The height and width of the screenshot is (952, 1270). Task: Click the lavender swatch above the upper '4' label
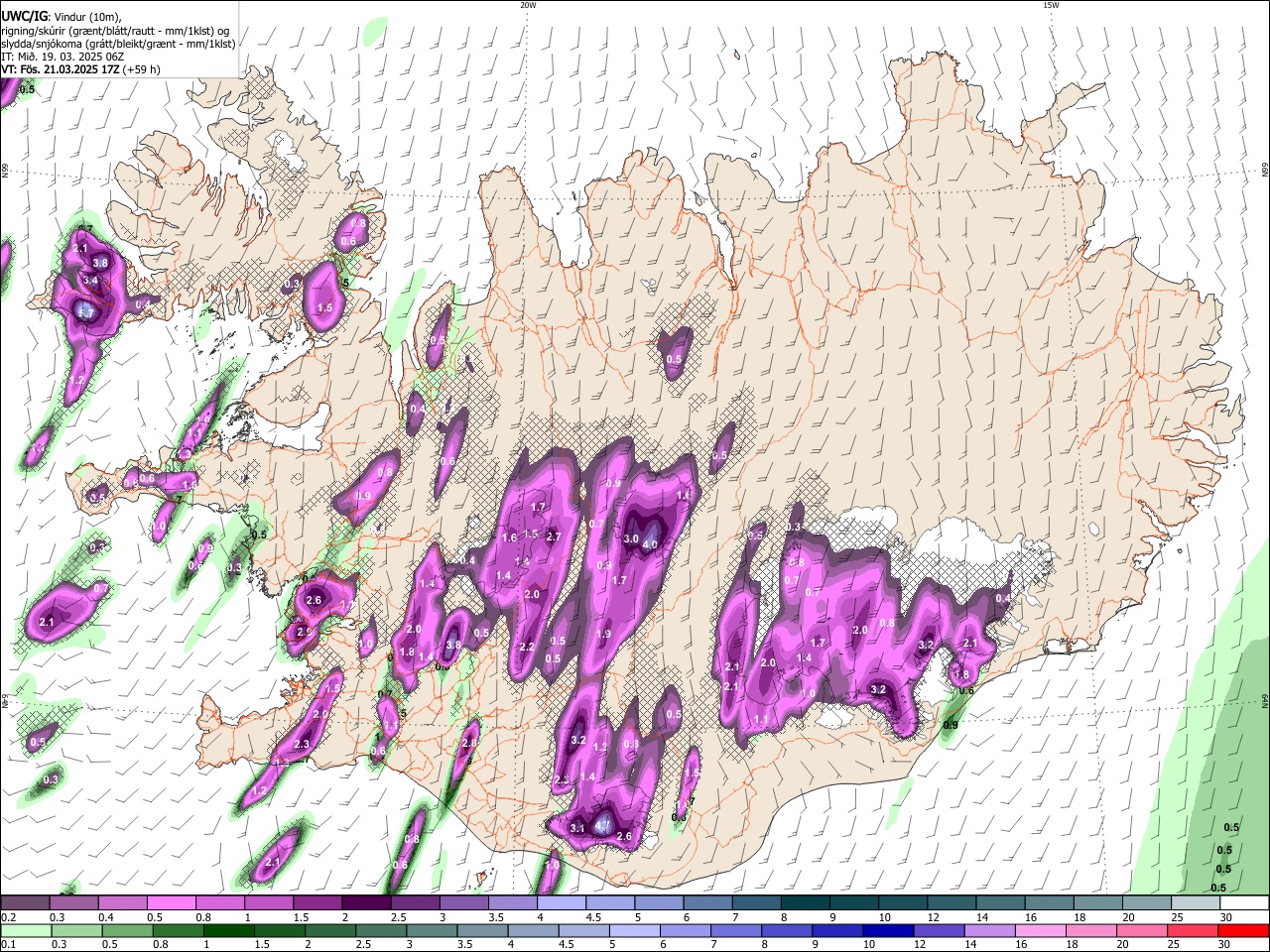click(x=561, y=903)
